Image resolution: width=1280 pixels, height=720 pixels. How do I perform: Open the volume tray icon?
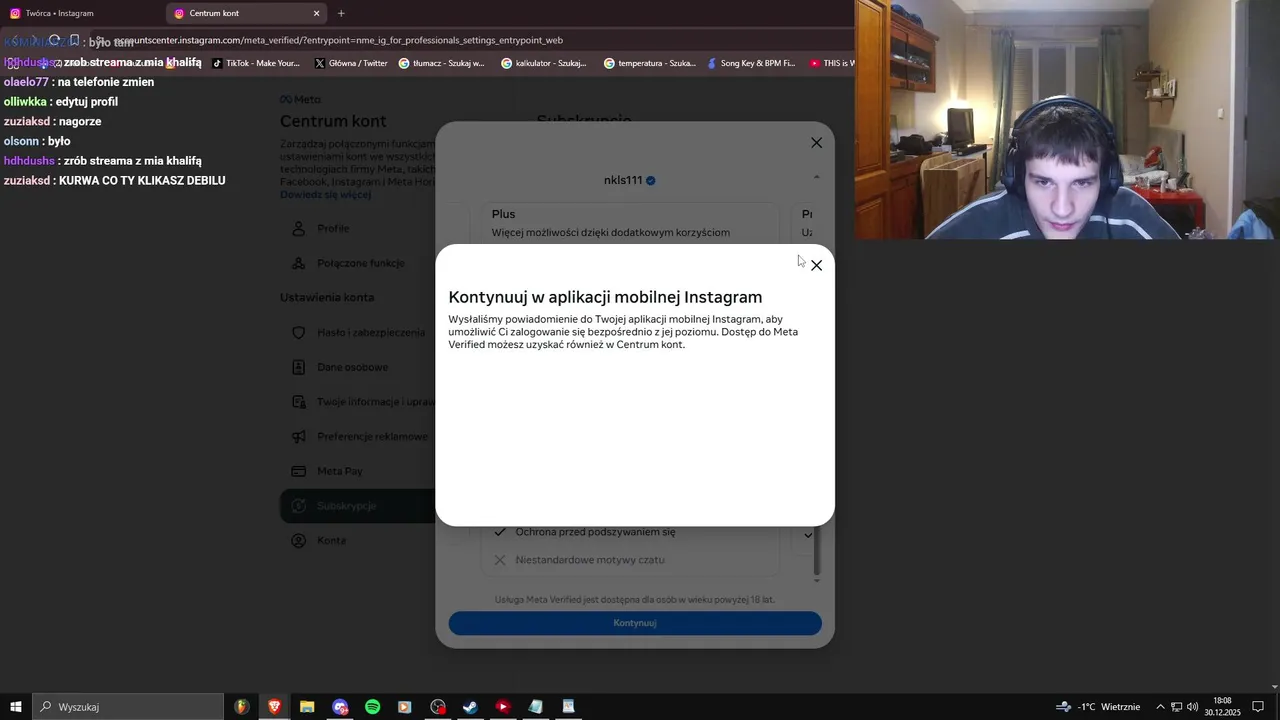[1192, 707]
